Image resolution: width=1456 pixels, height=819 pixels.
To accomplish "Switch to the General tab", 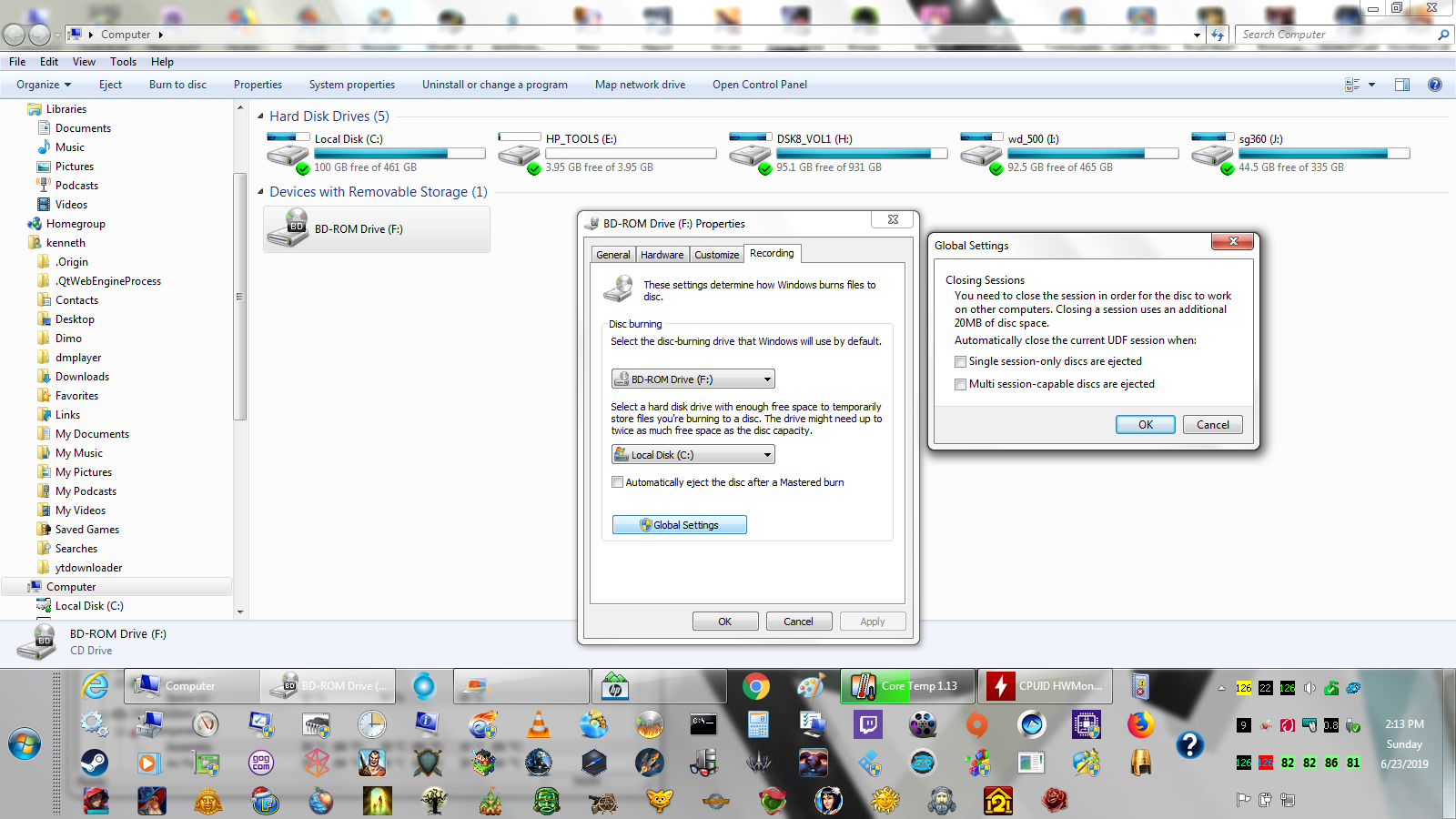I will [x=613, y=255].
